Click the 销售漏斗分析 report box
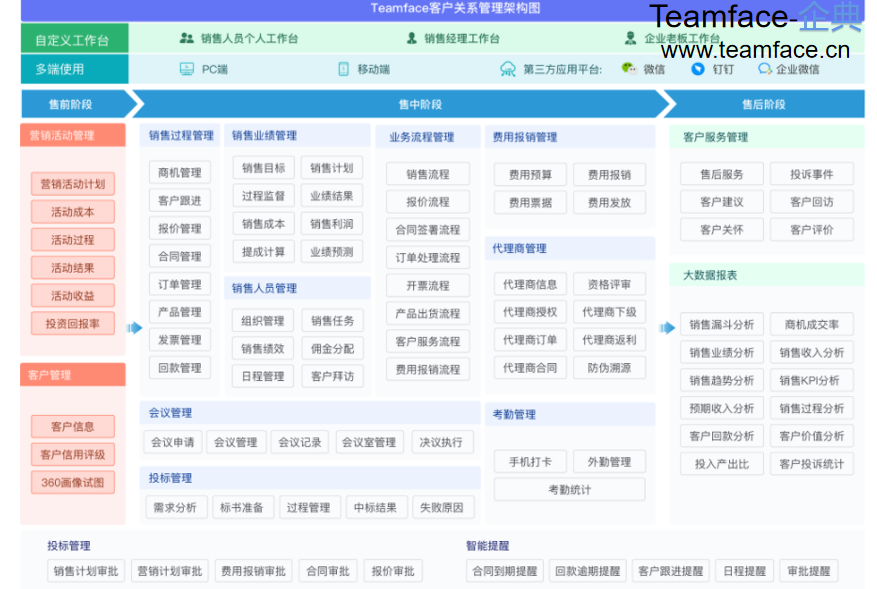Image resolution: width=877 pixels, height=589 pixels. (721, 324)
